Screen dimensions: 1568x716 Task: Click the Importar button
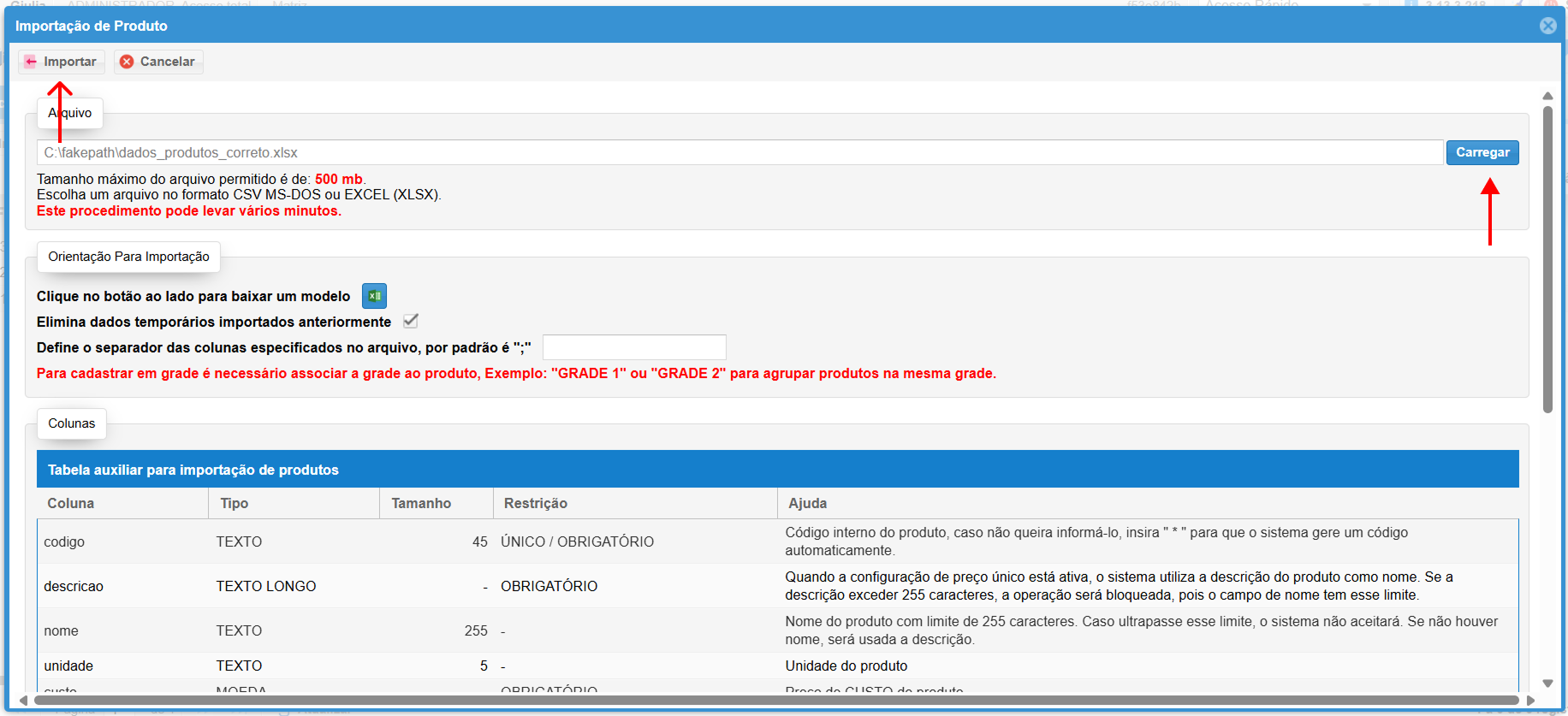click(62, 62)
